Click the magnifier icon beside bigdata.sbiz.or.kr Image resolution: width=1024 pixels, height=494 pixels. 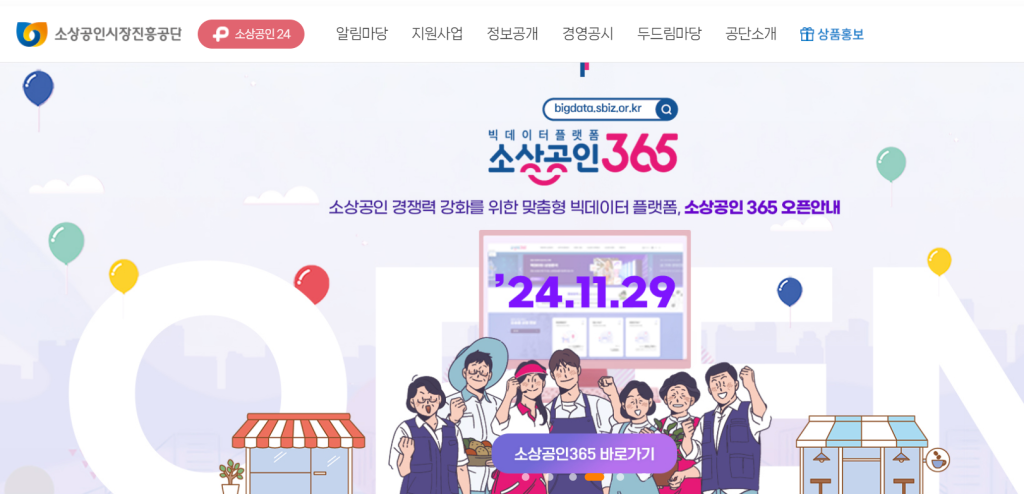666,109
